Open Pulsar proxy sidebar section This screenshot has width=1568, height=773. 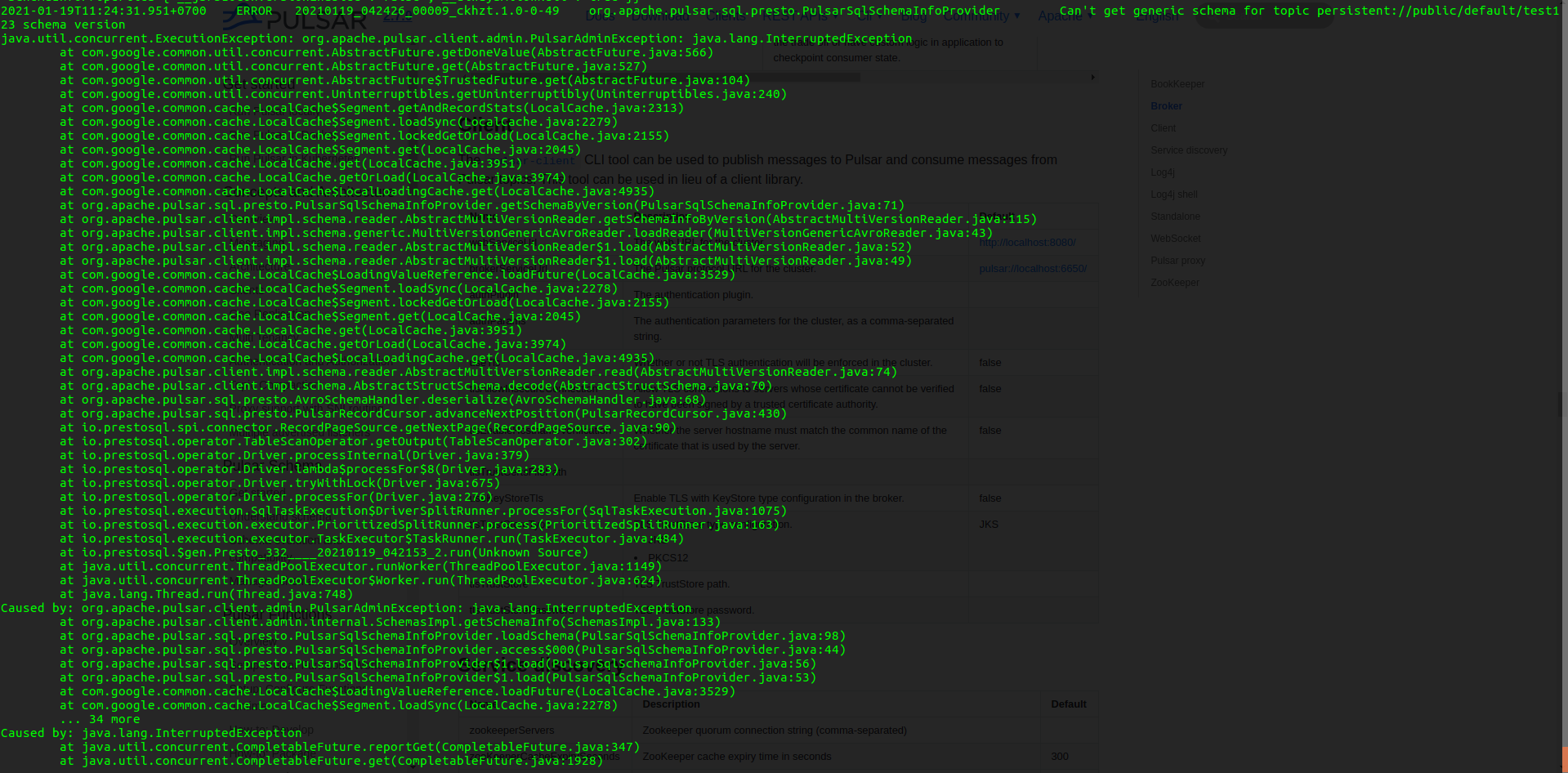(x=1177, y=261)
